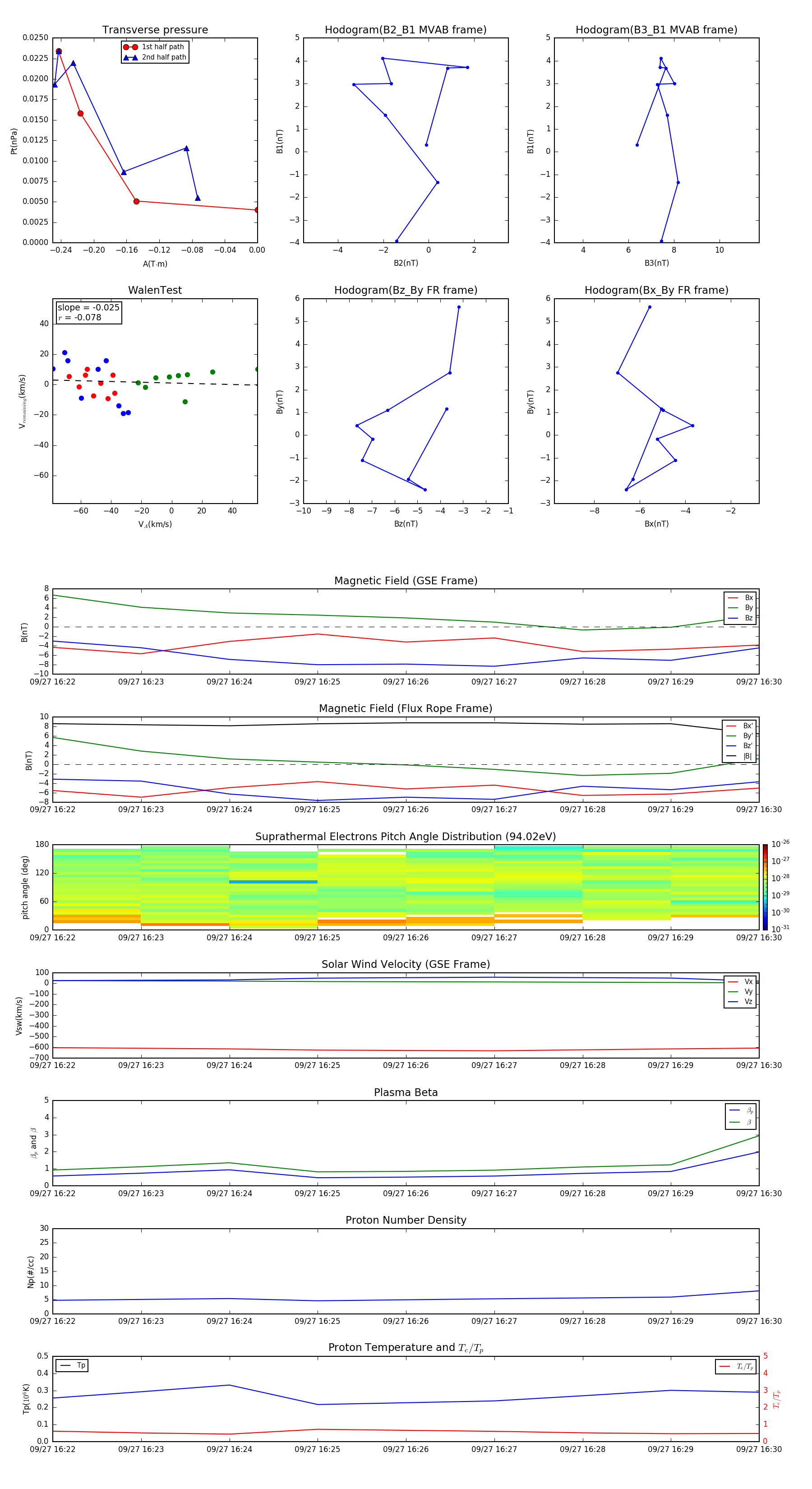Click the WalenTest plot title
This screenshot has width=812, height=1489.
pyautogui.click(x=155, y=290)
